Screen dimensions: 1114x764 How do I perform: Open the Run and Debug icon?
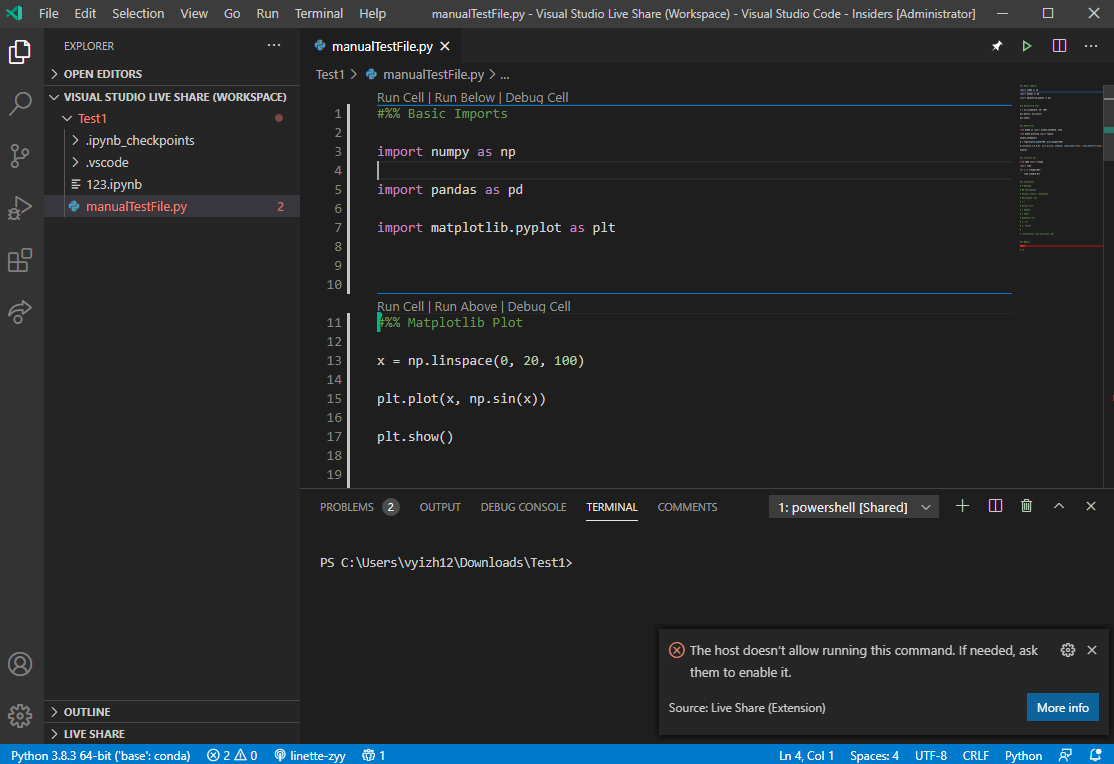pos(19,208)
